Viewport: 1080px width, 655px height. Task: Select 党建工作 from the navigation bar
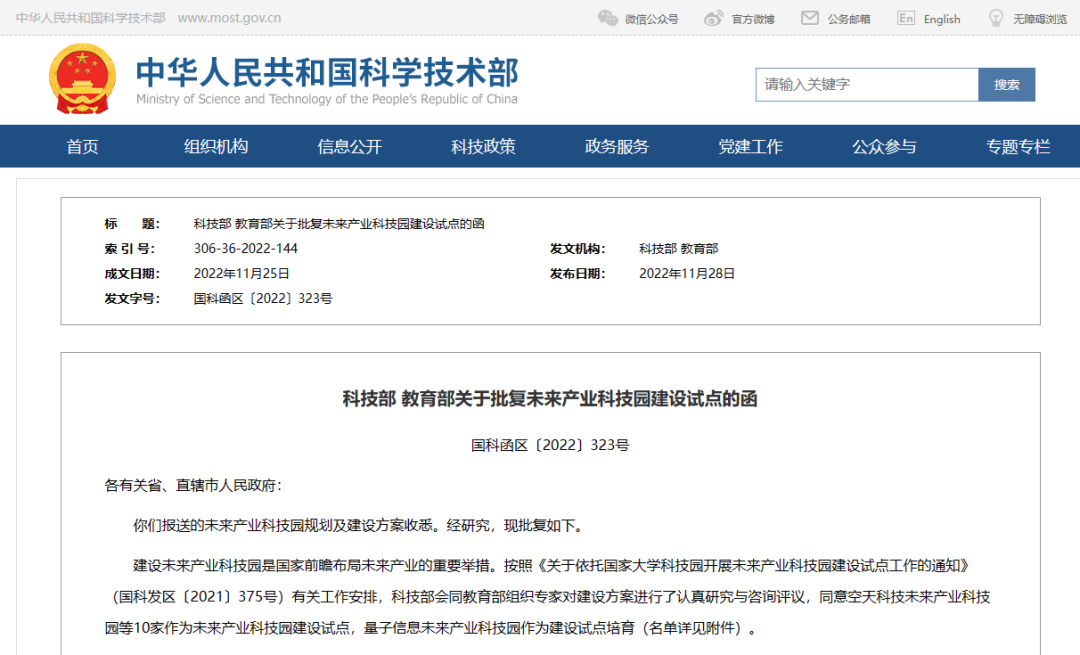[x=750, y=146]
